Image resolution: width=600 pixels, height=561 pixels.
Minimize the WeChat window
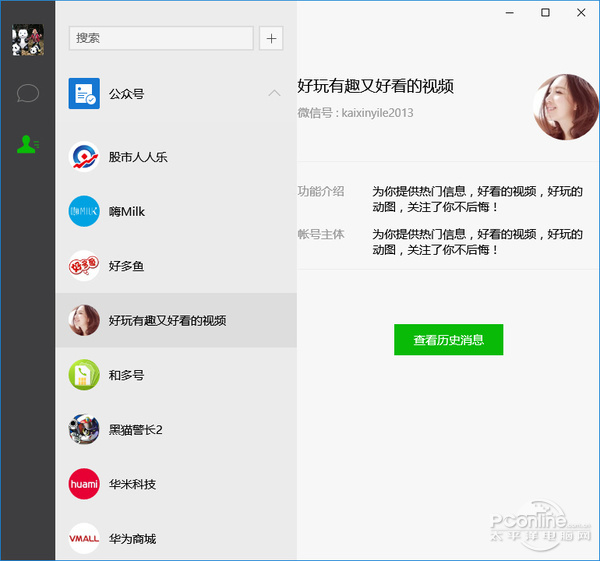[x=510, y=13]
